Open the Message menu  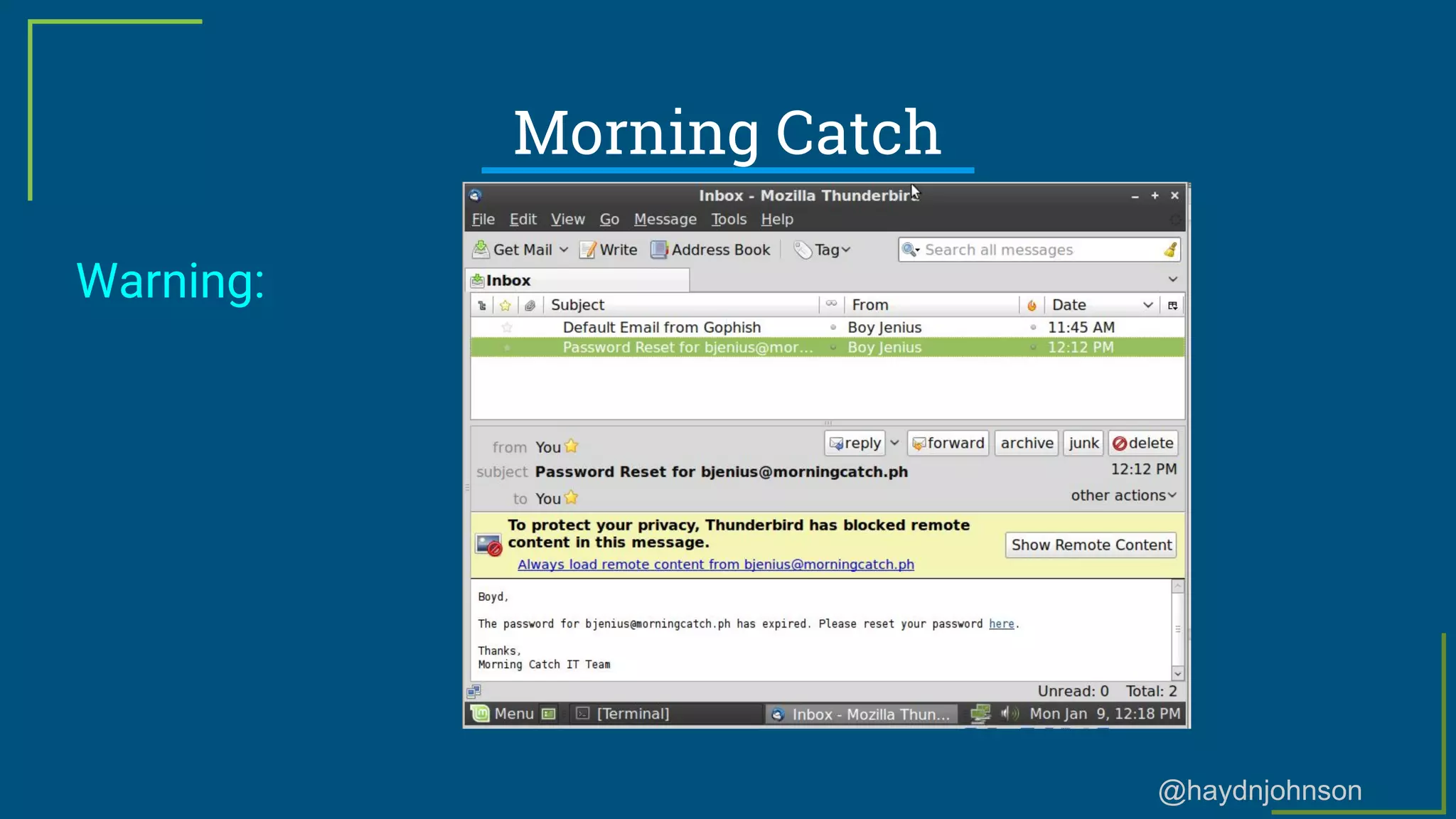pos(665,219)
